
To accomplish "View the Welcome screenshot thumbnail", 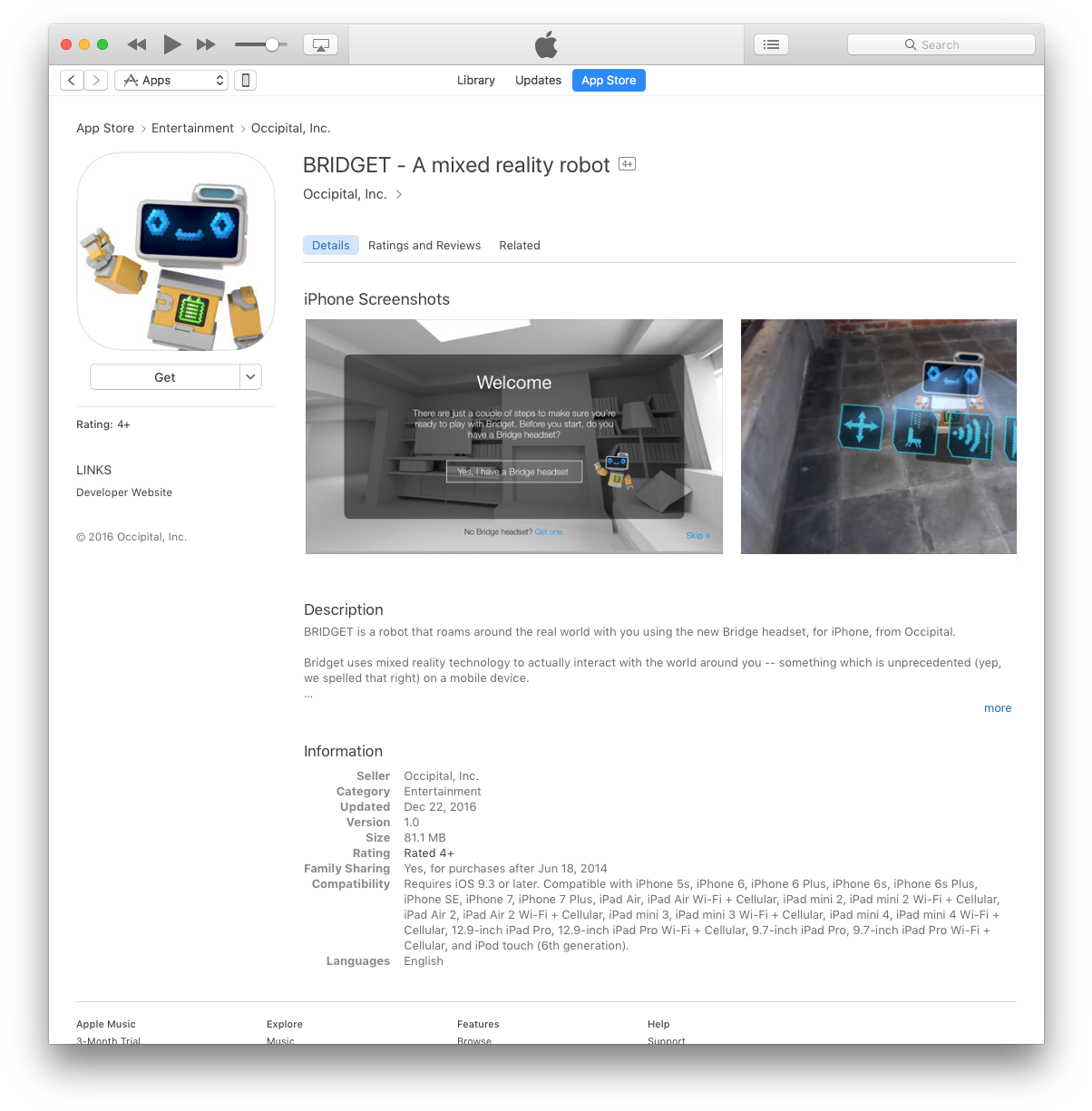I will (x=514, y=436).
